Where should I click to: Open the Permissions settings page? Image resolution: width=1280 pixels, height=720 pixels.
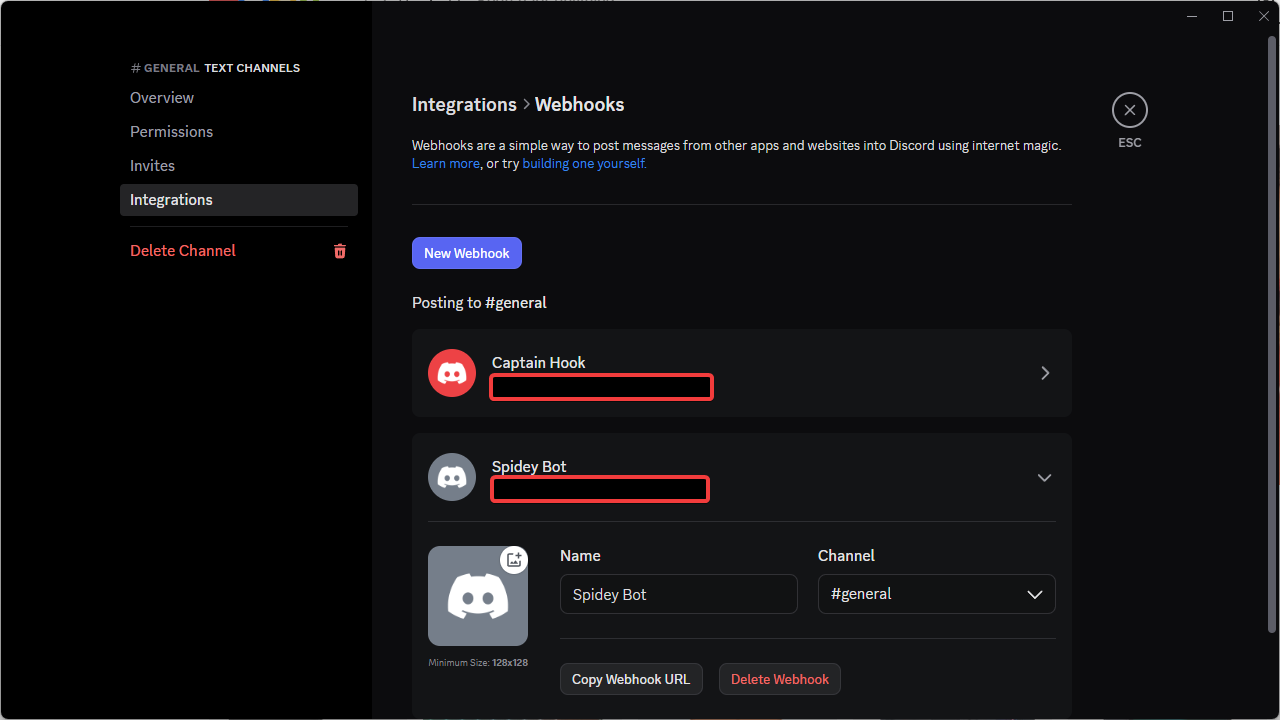(171, 132)
